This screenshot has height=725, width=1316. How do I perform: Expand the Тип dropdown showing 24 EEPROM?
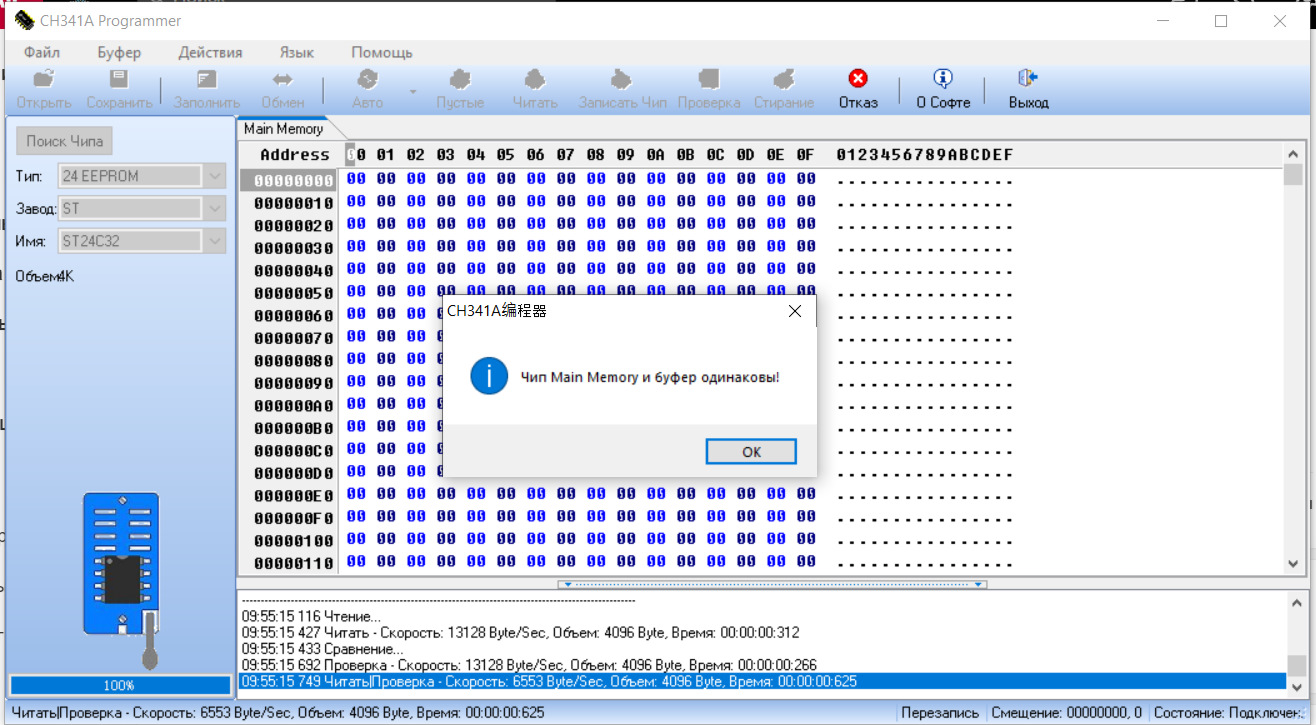click(x=215, y=176)
